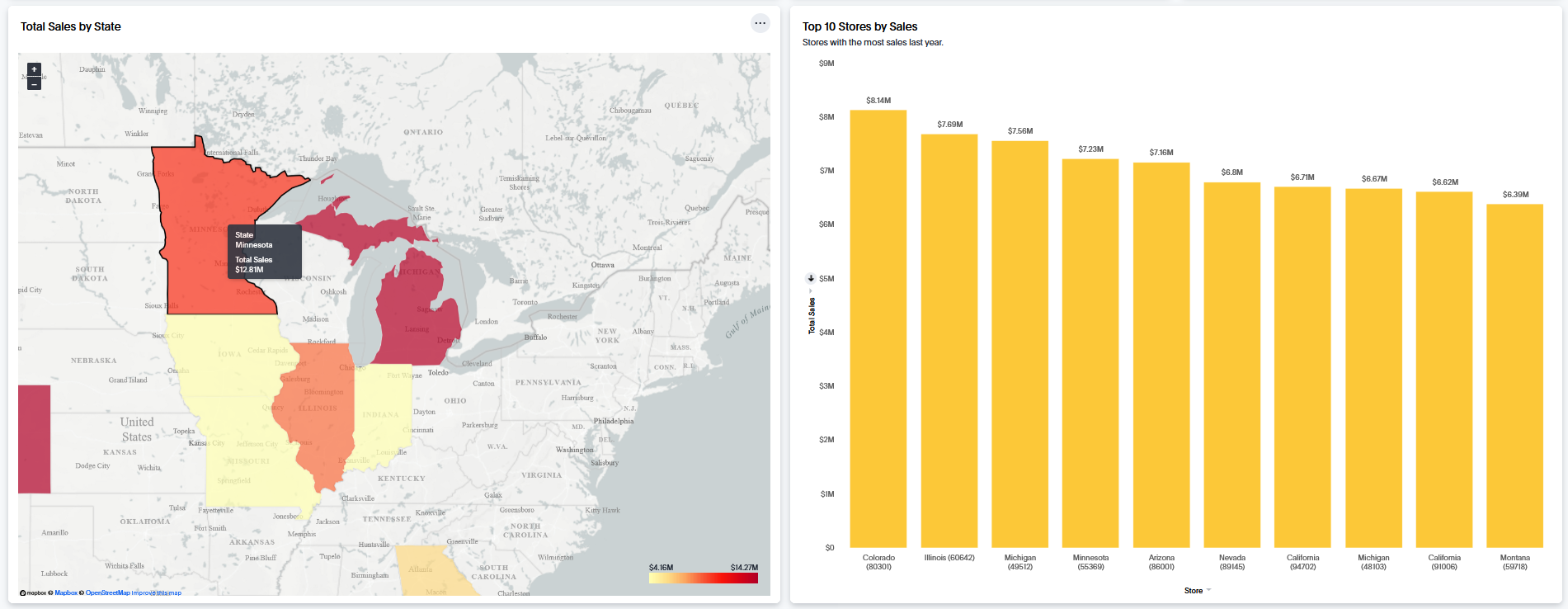Click the $6.39M data label
The image size is (1568, 609).
coord(1515,195)
